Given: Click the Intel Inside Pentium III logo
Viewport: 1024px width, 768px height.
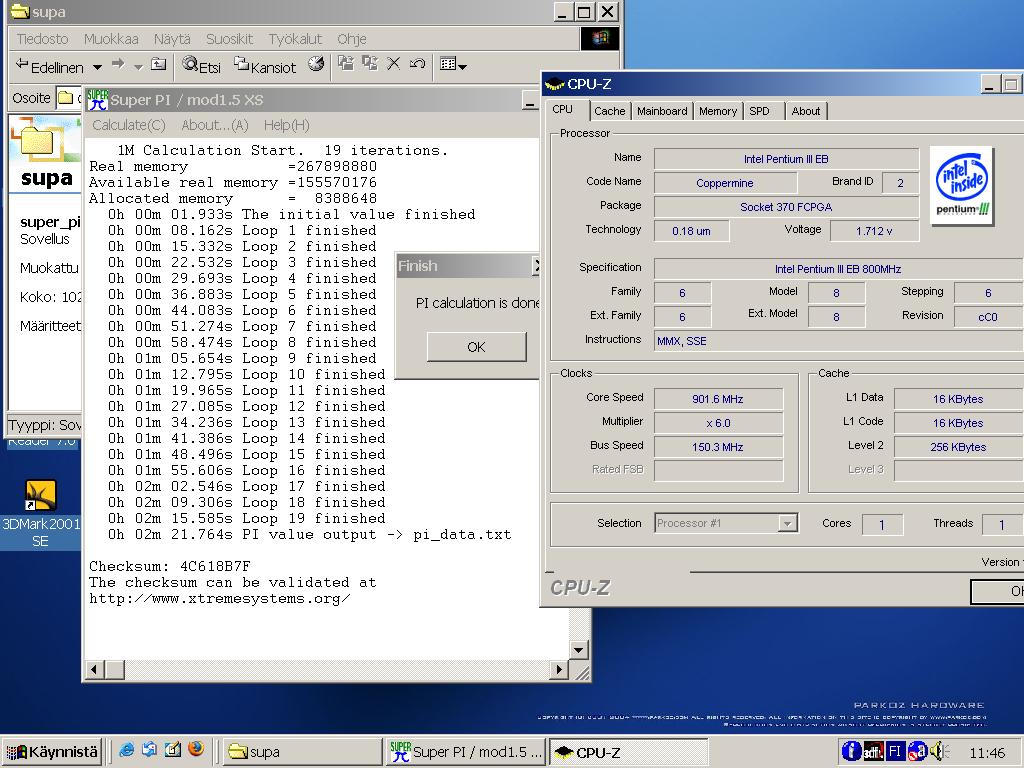Looking at the screenshot, I should coord(962,185).
